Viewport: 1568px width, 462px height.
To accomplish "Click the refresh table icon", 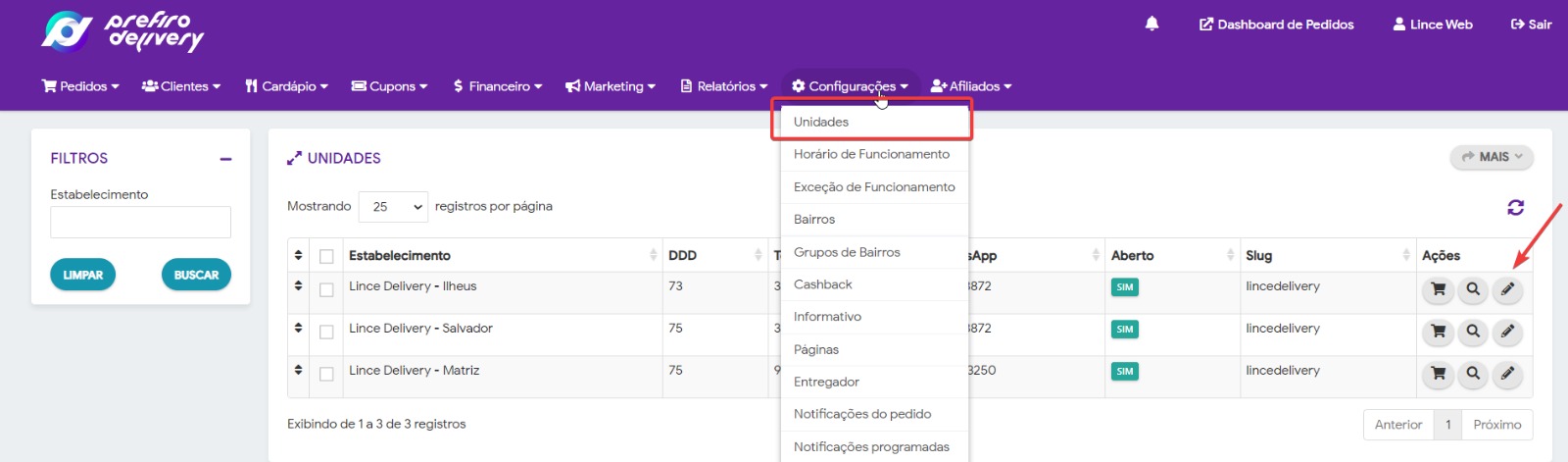I will click(1515, 207).
